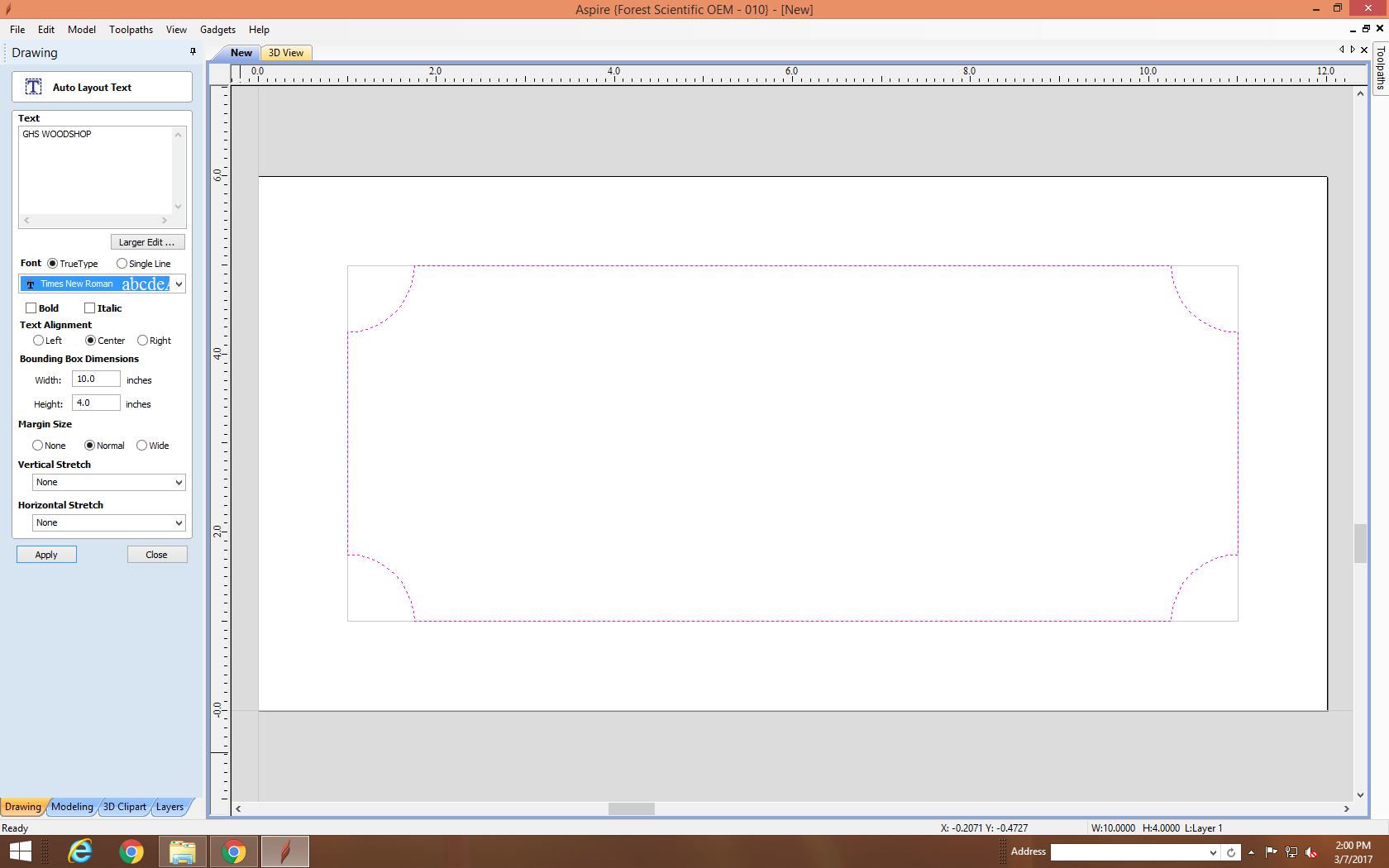1389x868 pixels.
Task: Switch to the Layers tab
Action: pyautogui.click(x=170, y=807)
